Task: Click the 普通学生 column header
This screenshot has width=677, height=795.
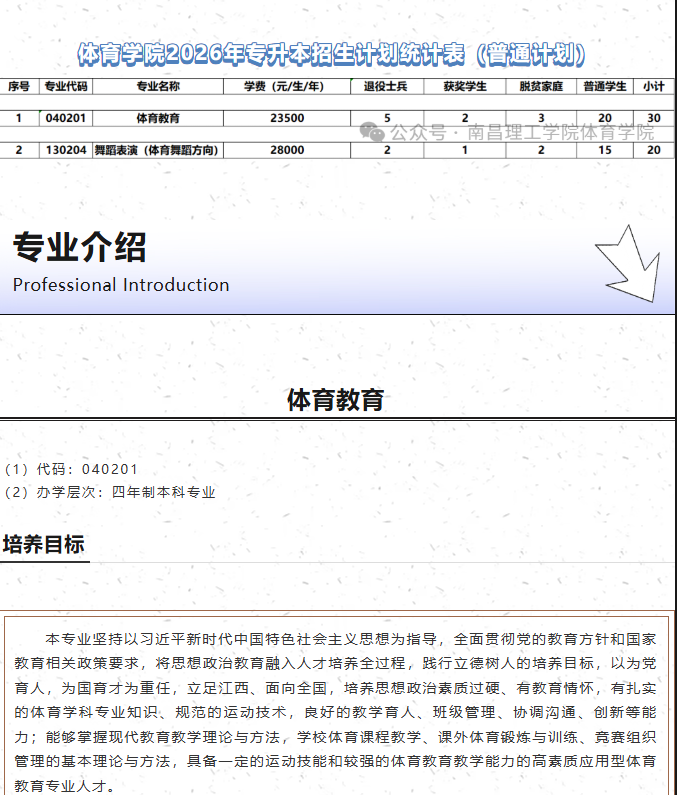Action: [x=604, y=87]
